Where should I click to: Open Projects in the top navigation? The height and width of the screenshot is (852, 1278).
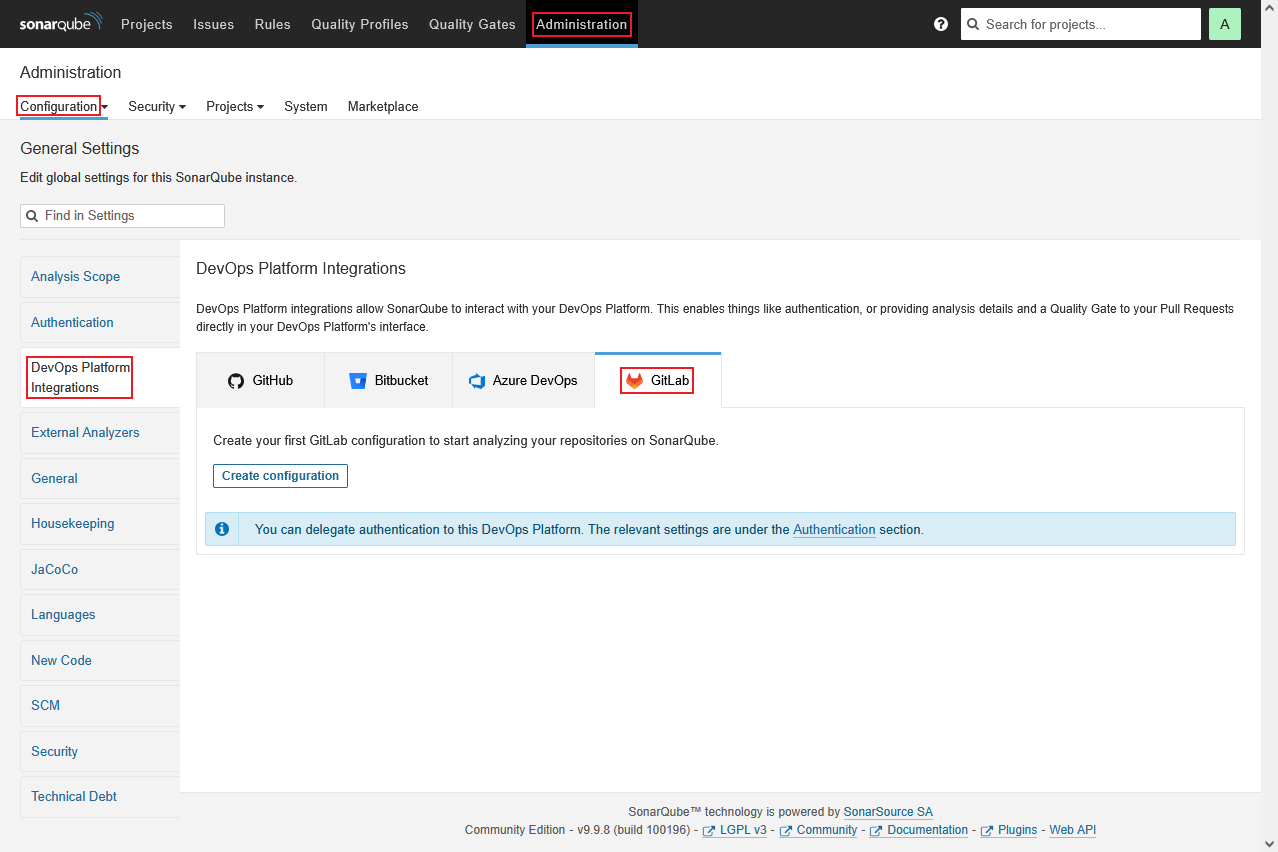[147, 24]
